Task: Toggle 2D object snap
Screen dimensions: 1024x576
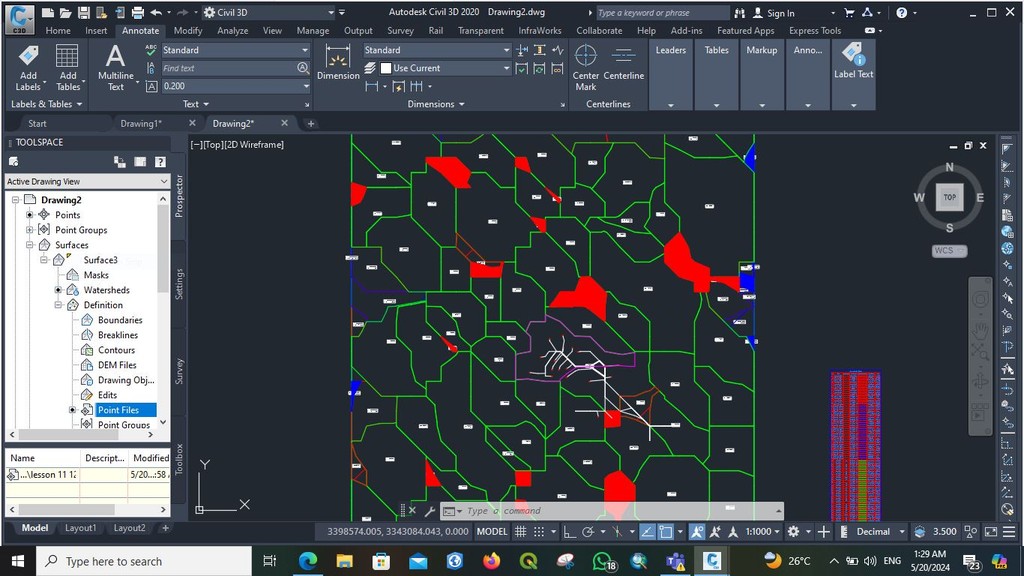Action: point(665,532)
